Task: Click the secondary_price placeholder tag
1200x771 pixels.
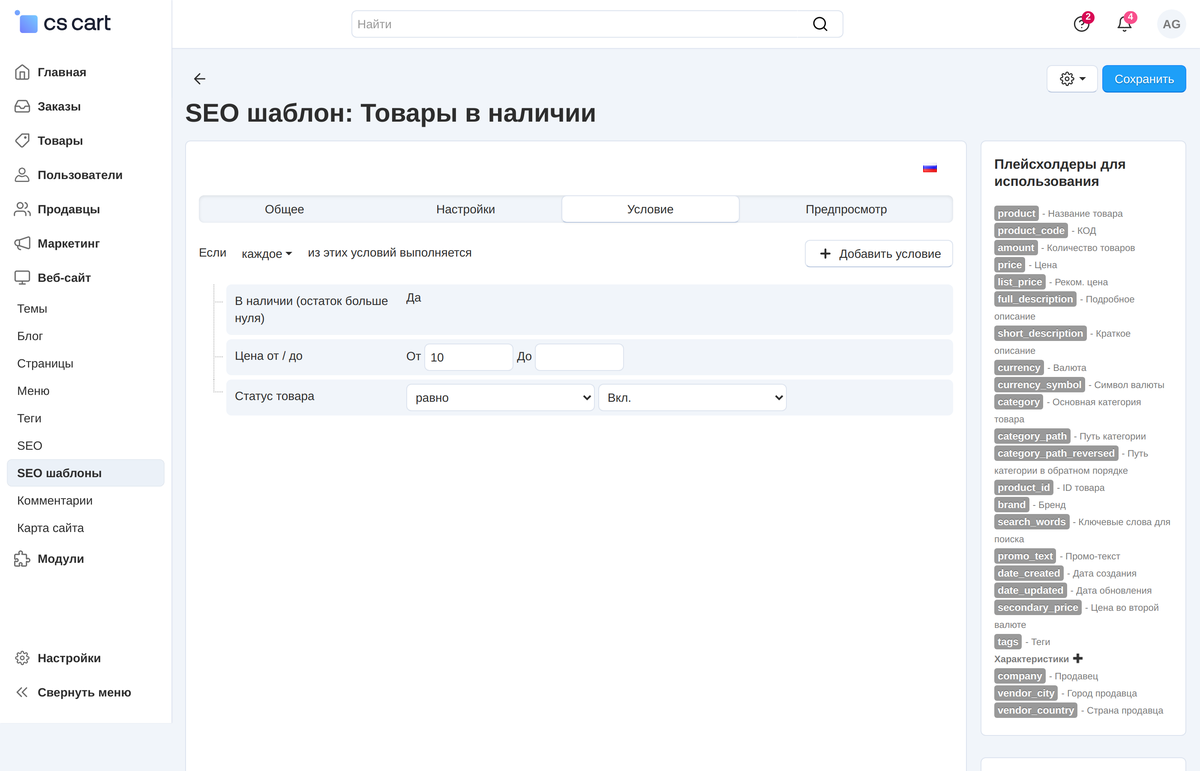Action: (x=1038, y=607)
